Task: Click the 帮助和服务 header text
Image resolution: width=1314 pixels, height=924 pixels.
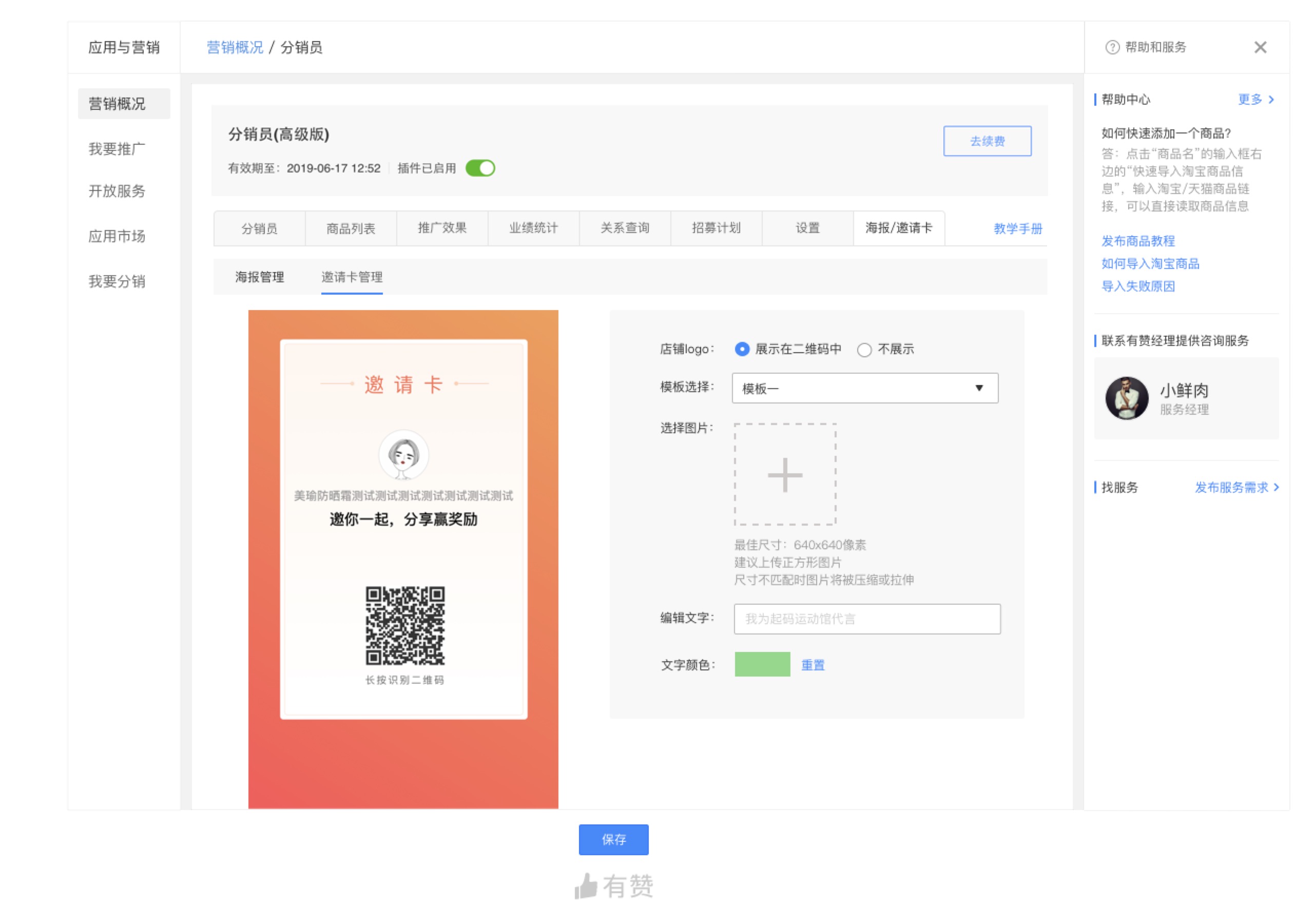Action: 1156,48
